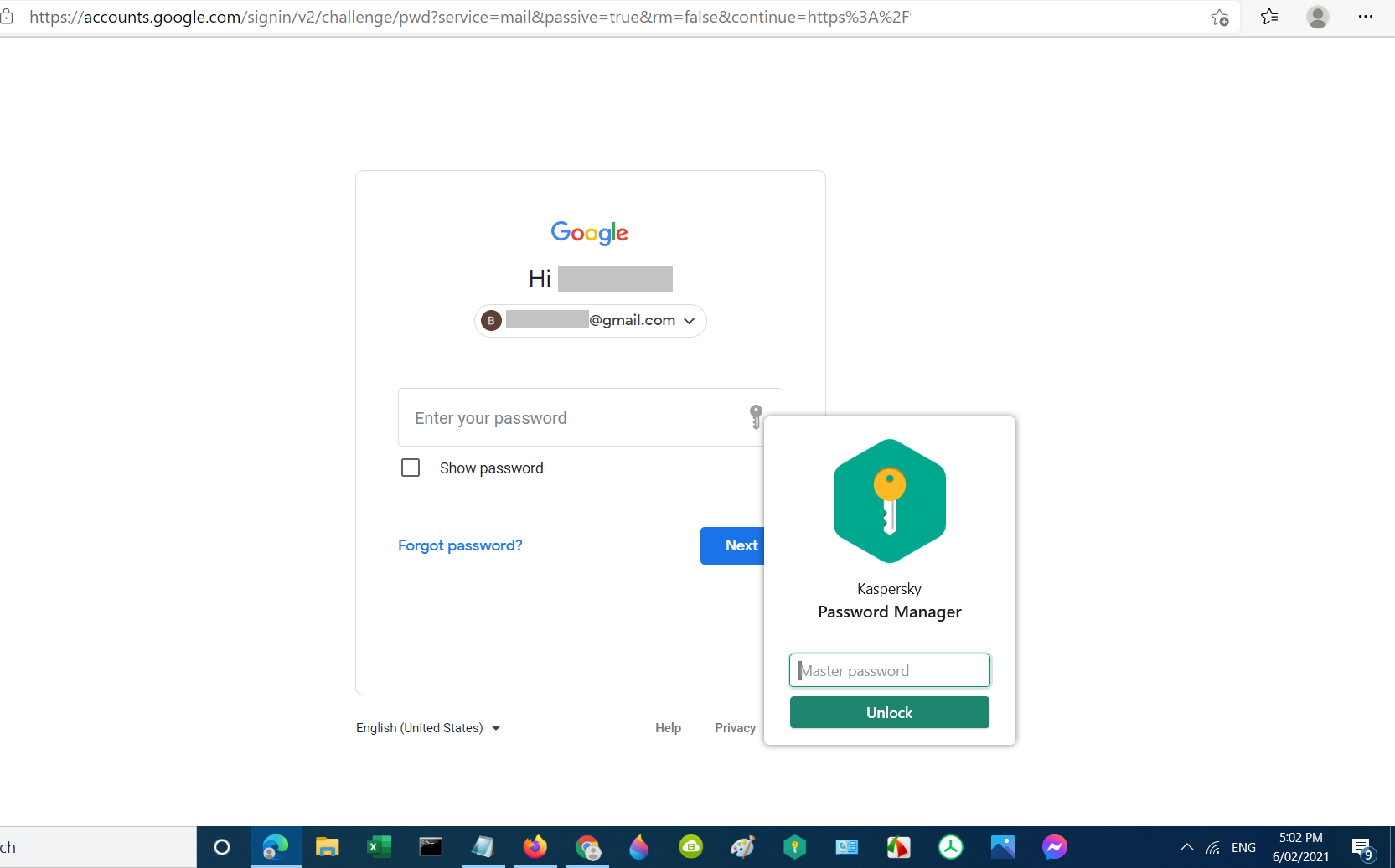The width and height of the screenshot is (1395, 868).
Task: Open the Wi-Fi network tray icon
Action: pos(1213,848)
